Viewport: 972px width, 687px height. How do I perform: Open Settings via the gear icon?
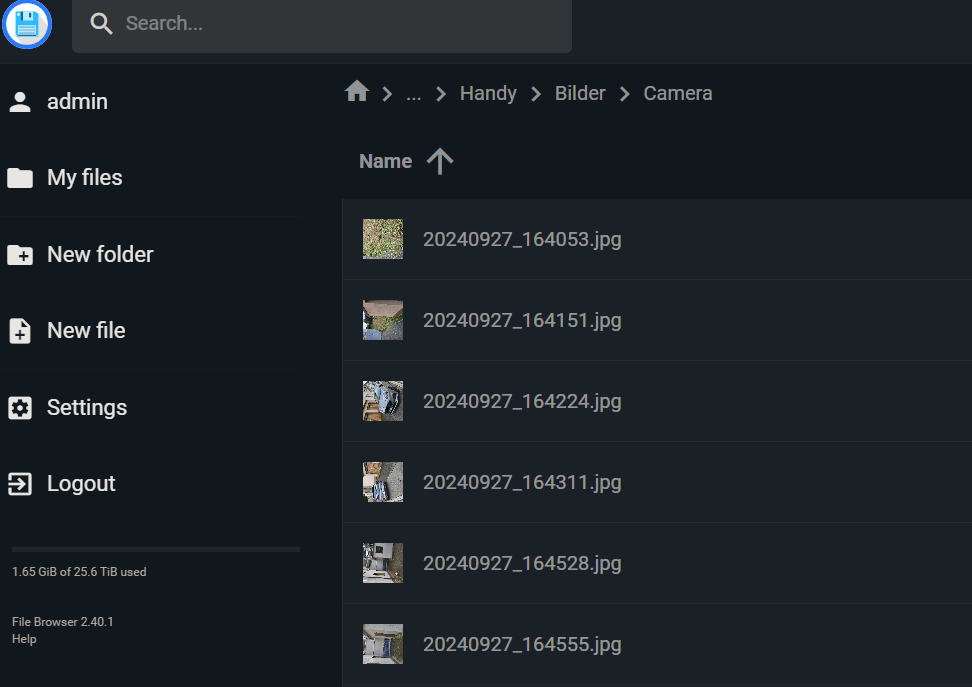point(20,407)
